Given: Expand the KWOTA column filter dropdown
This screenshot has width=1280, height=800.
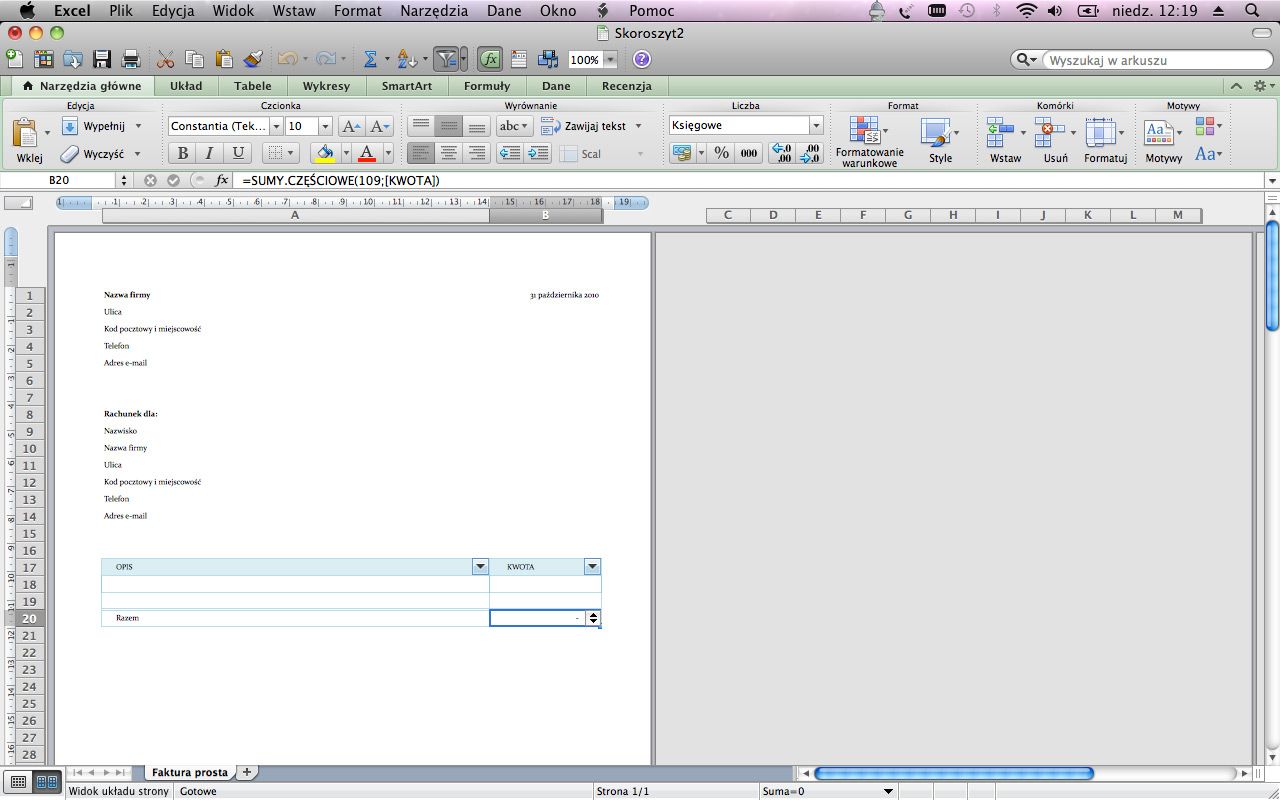Looking at the screenshot, I should (x=592, y=567).
